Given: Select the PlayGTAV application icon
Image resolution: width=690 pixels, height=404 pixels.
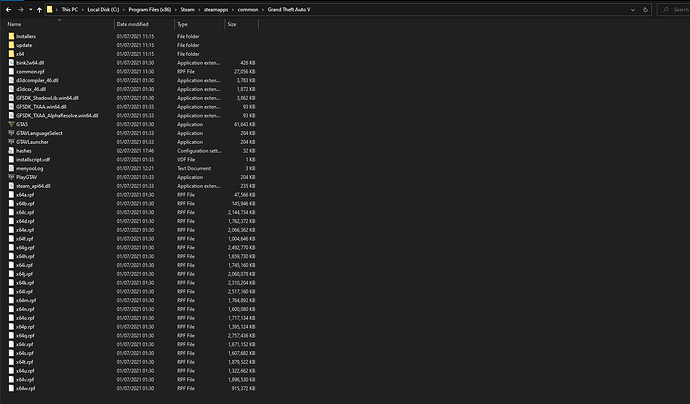Looking at the screenshot, I should click(11, 177).
